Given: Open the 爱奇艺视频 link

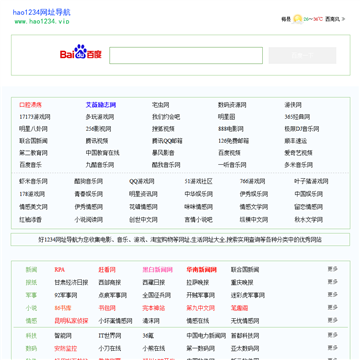Looking at the screenshot, I should pyautogui.click(x=298, y=153).
